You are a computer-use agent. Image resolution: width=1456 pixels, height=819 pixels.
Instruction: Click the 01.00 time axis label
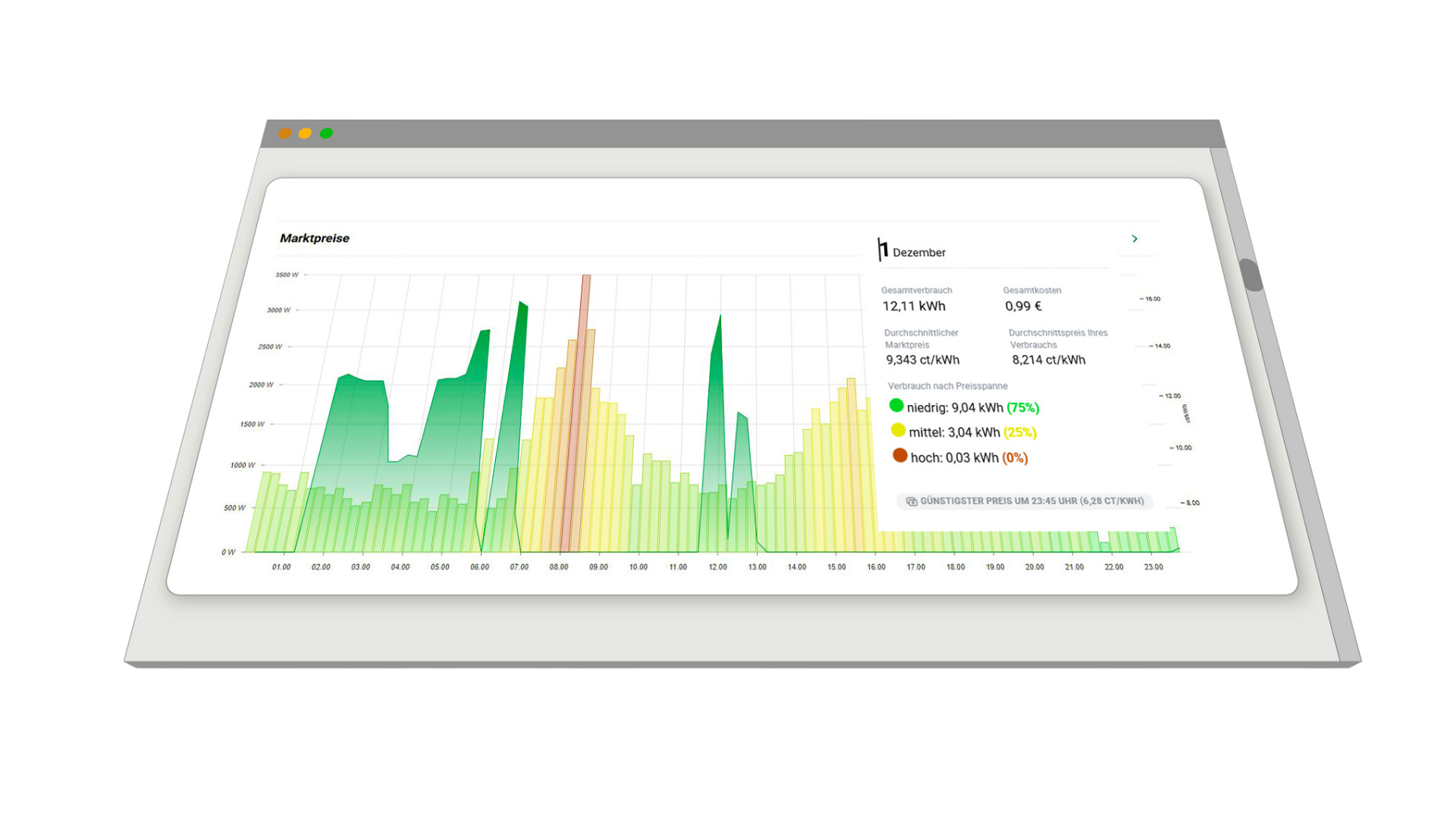(281, 567)
